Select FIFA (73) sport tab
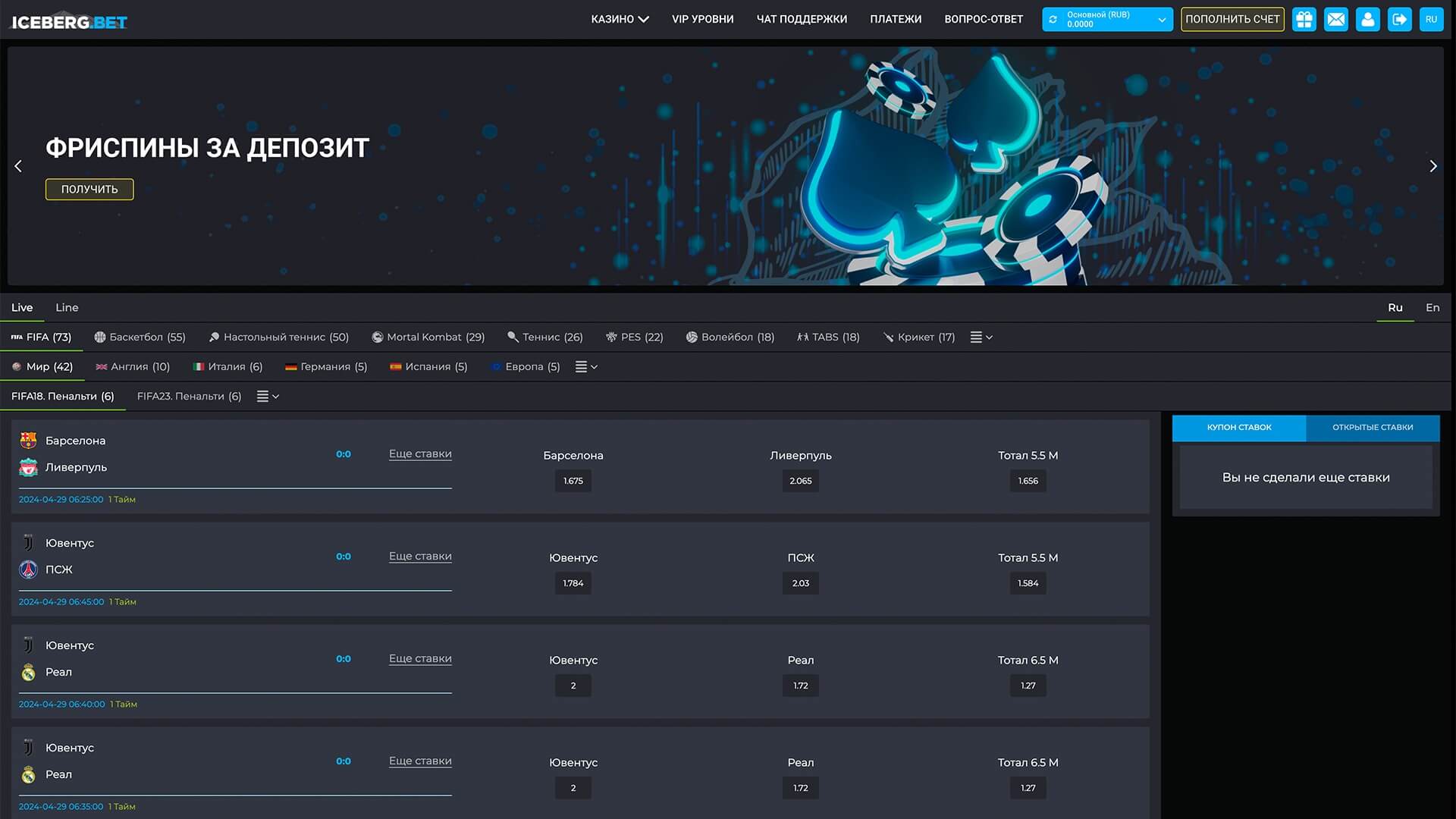 (41, 337)
